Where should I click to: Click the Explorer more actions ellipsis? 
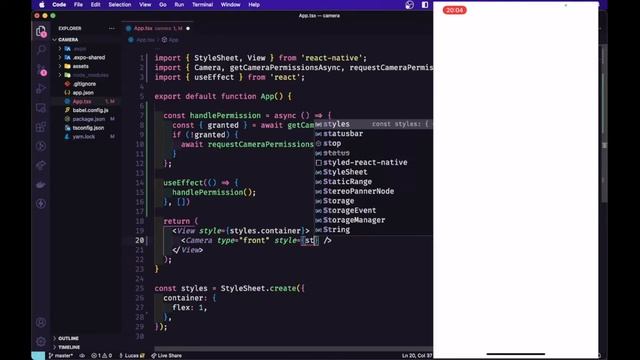click(111, 28)
